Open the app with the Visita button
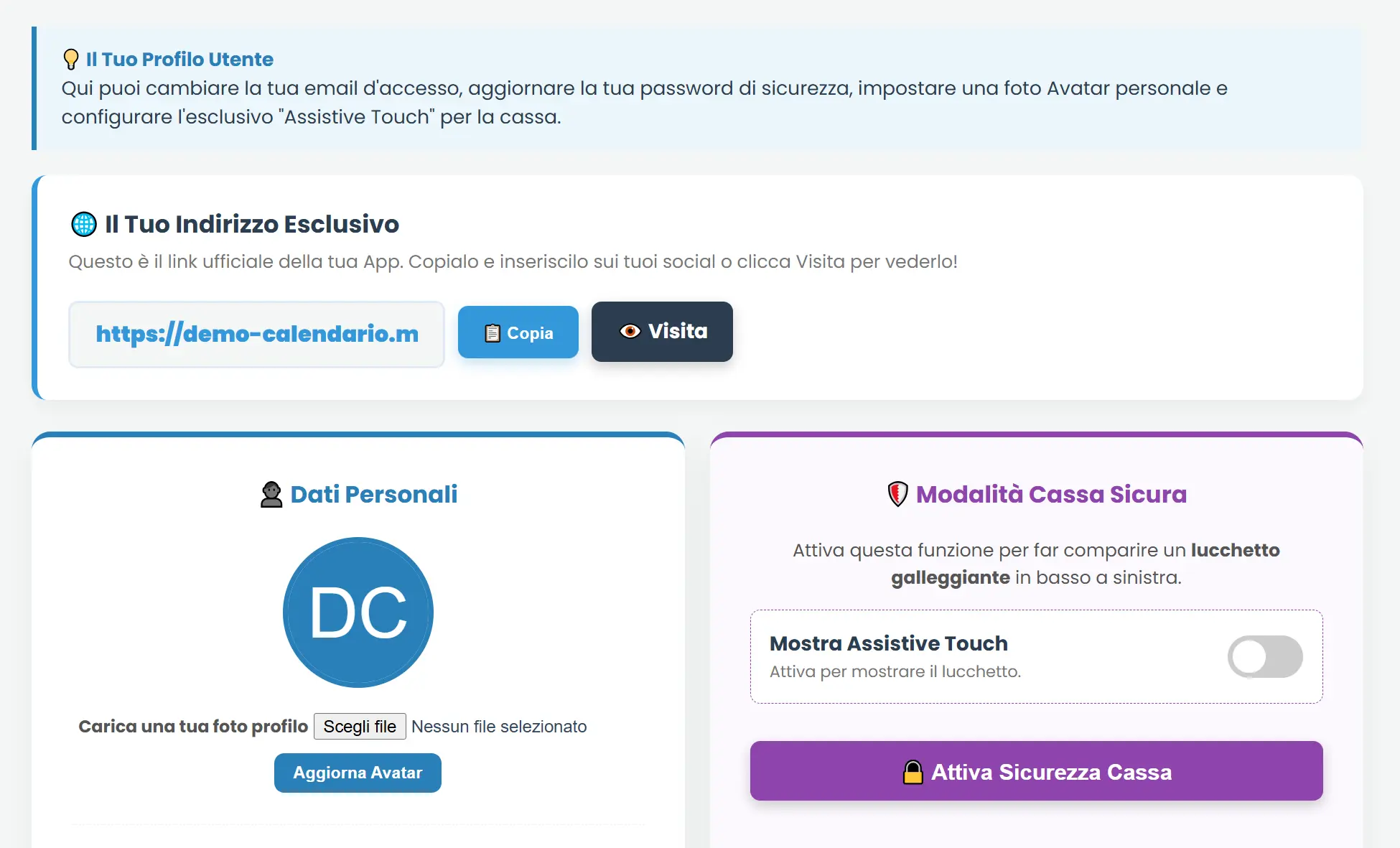The image size is (1400, 848). tap(662, 332)
